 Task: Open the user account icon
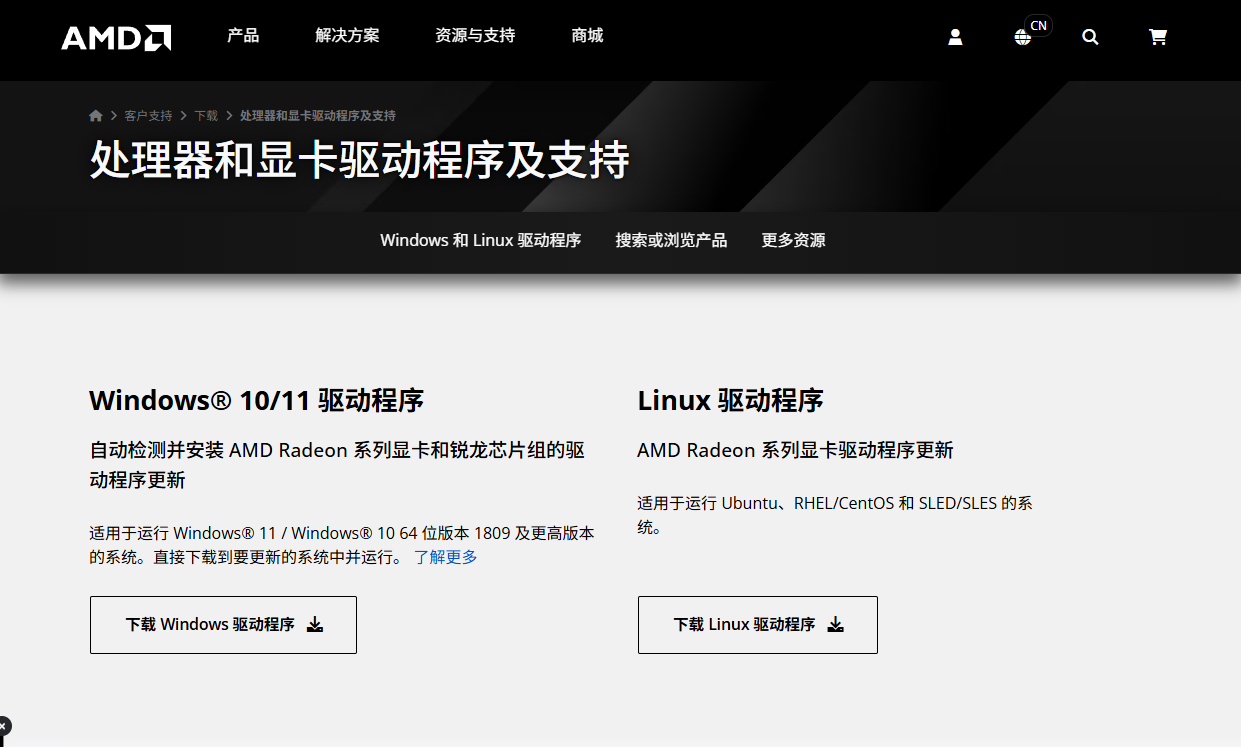click(955, 37)
